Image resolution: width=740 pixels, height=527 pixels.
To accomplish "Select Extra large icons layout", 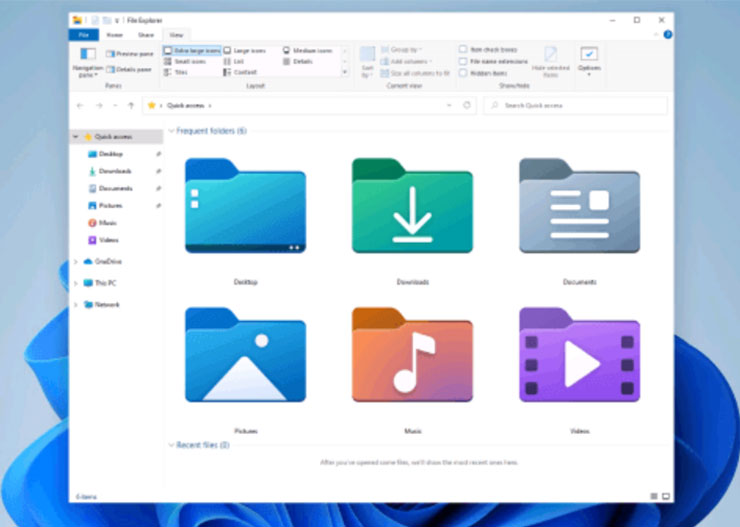I will [x=192, y=50].
